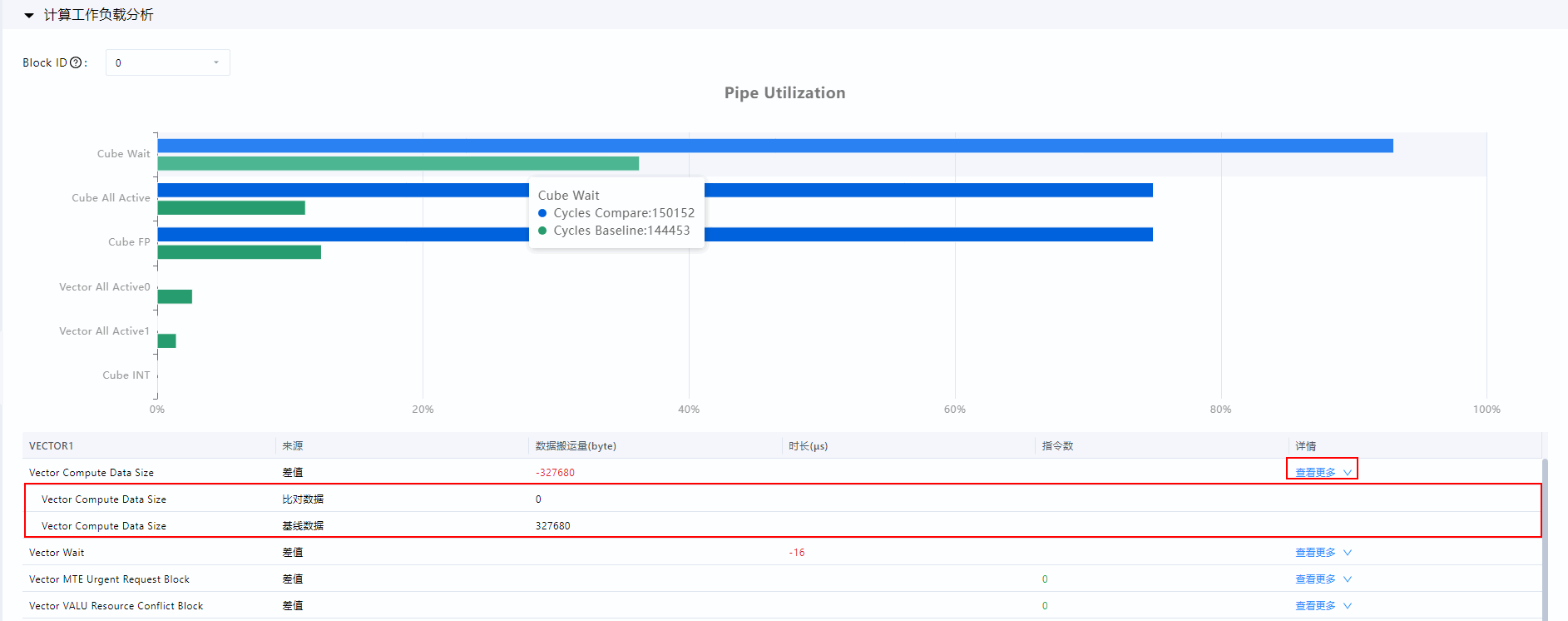Click the 指令数 column header

pyautogui.click(x=1058, y=446)
